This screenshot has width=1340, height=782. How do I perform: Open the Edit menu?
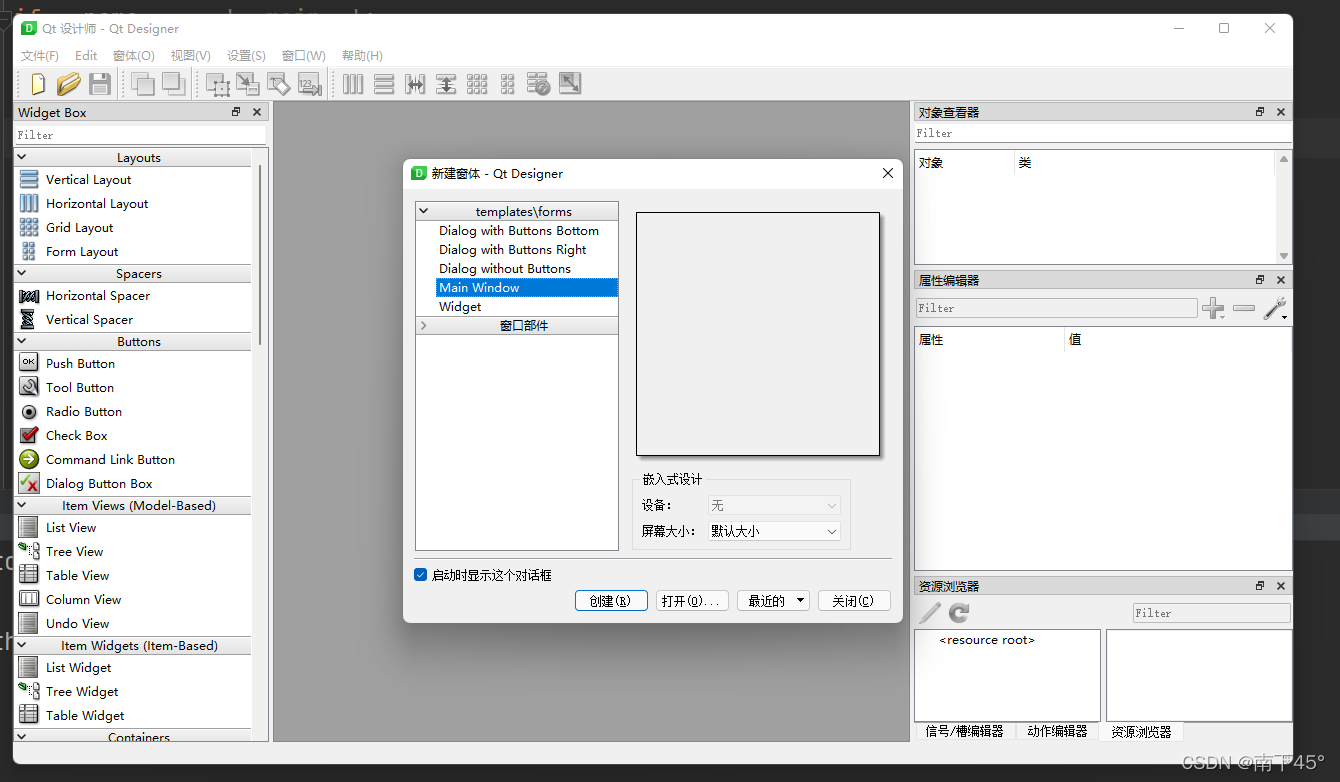pyautogui.click(x=86, y=56)
